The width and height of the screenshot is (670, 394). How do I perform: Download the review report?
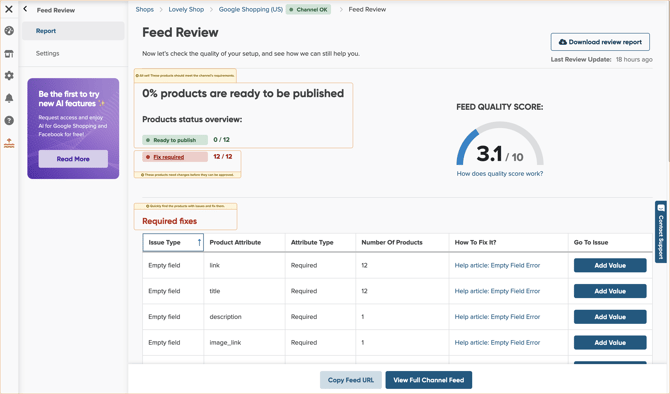click(x=600, y=42)
